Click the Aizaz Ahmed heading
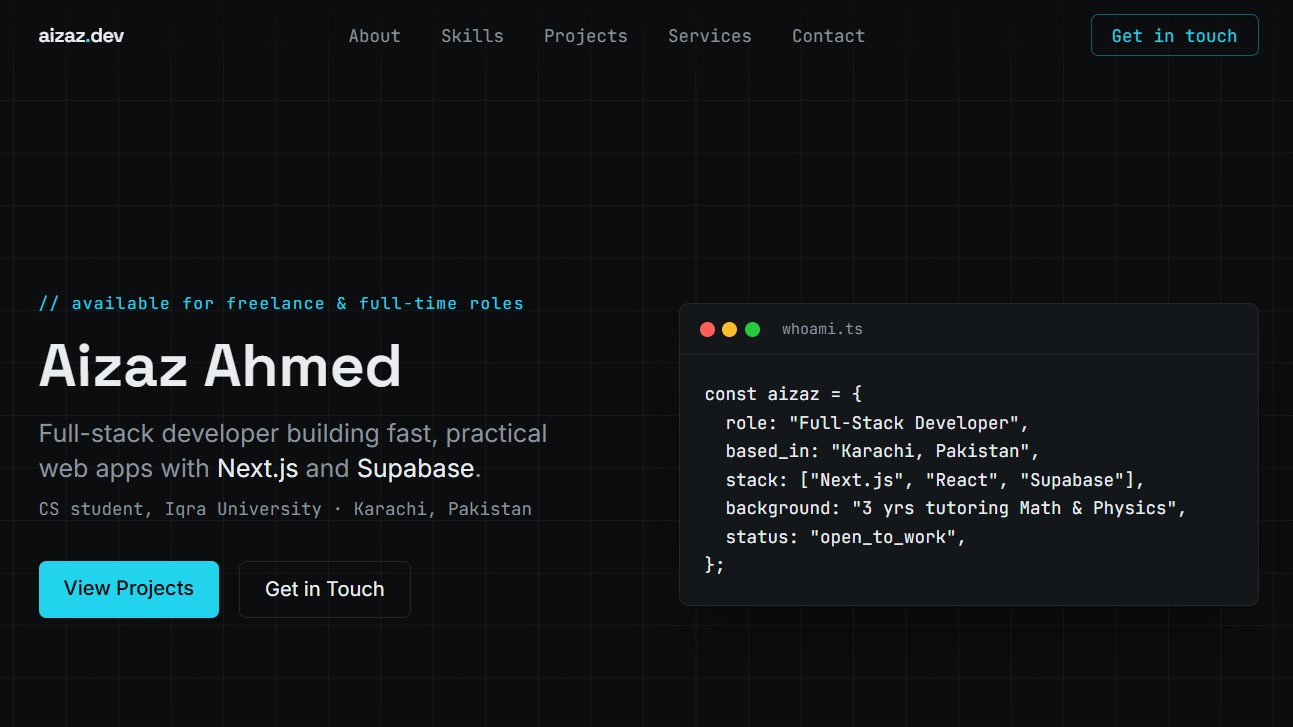Viewport: 1293px width, 727px height. pos(220,366)
